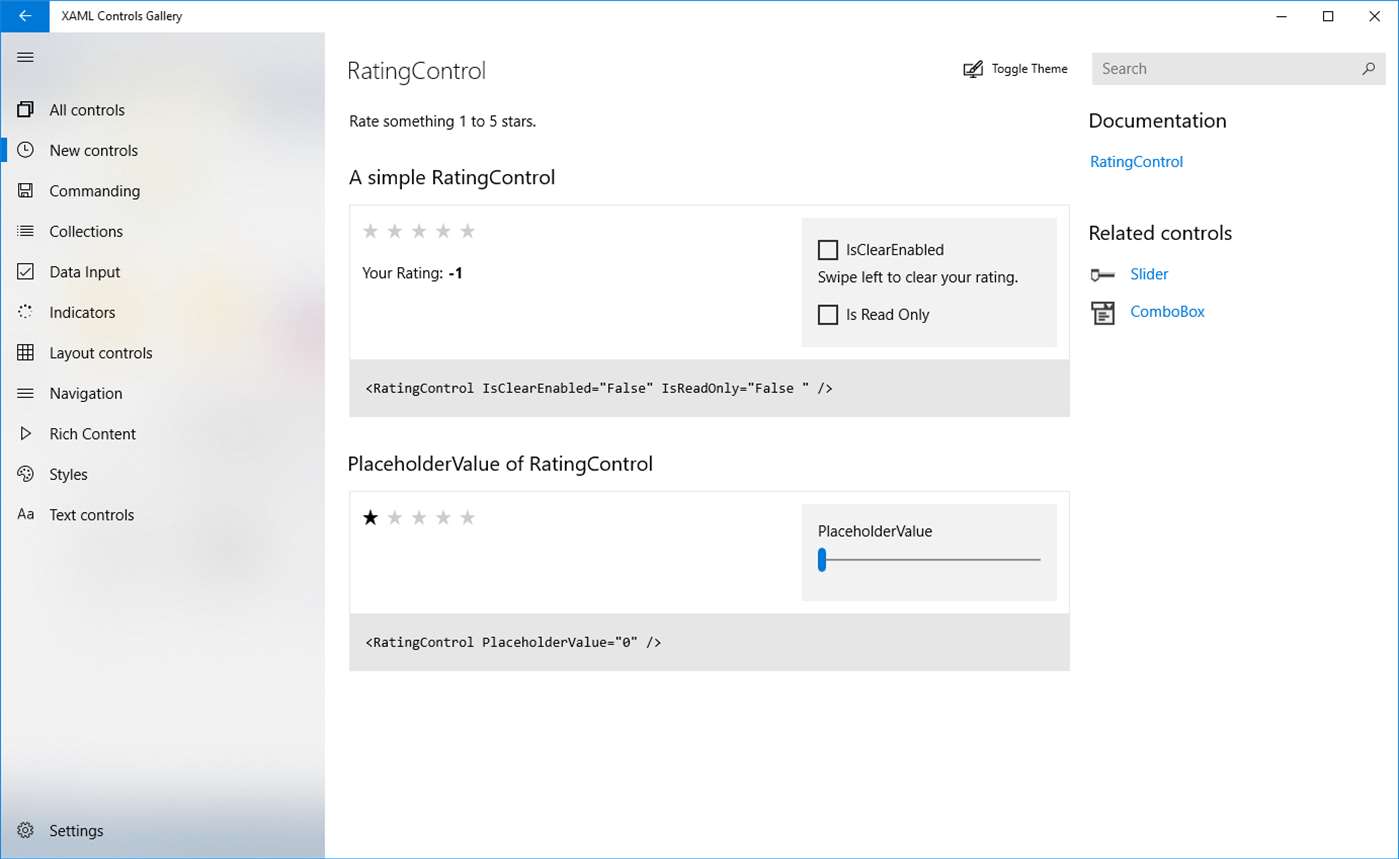Click 'Swipe left to clear your rating.' text
Screen dimensions: 1399x859
(918, 278)
